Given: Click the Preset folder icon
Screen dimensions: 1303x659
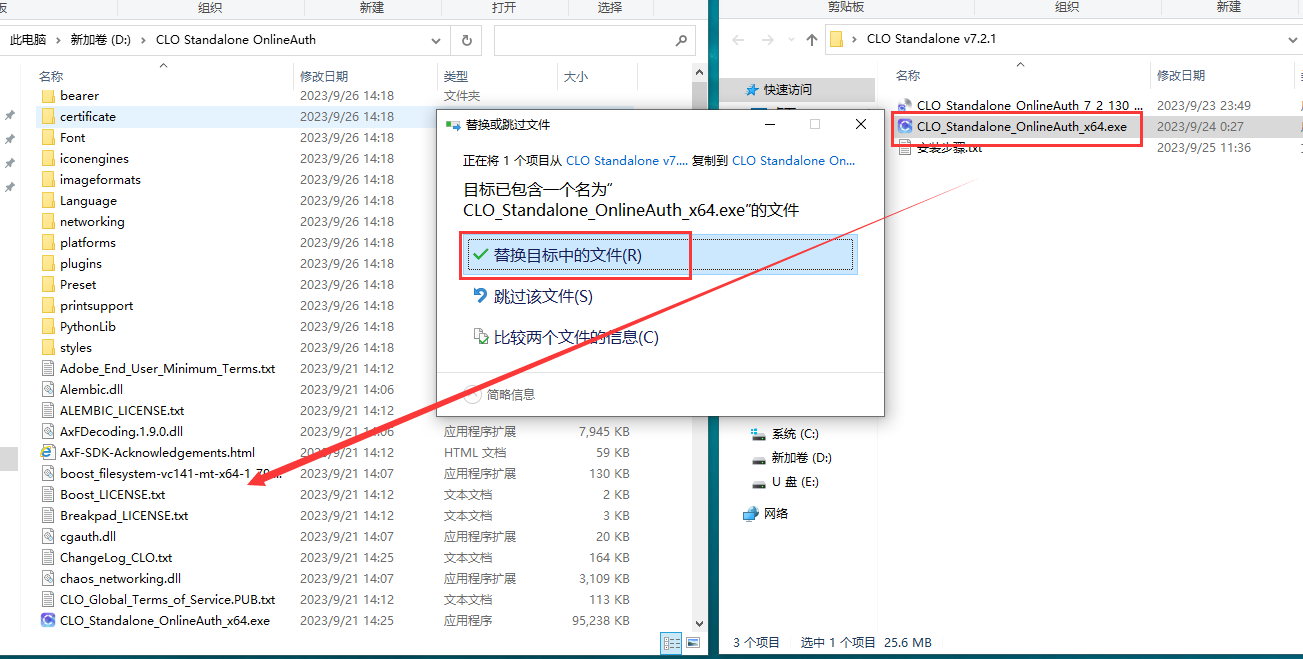Looking at the screenshot, I should (48, 285).
